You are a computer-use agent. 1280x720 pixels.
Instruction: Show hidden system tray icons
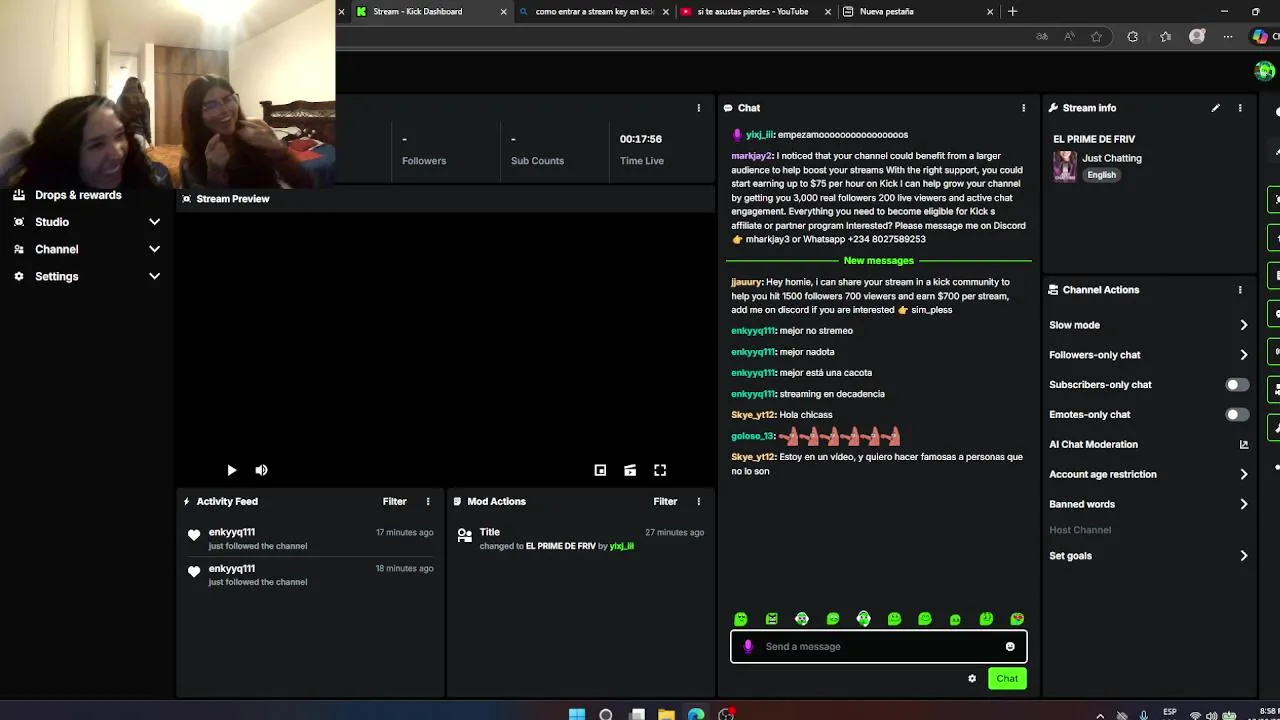(x=1100, y=715)
